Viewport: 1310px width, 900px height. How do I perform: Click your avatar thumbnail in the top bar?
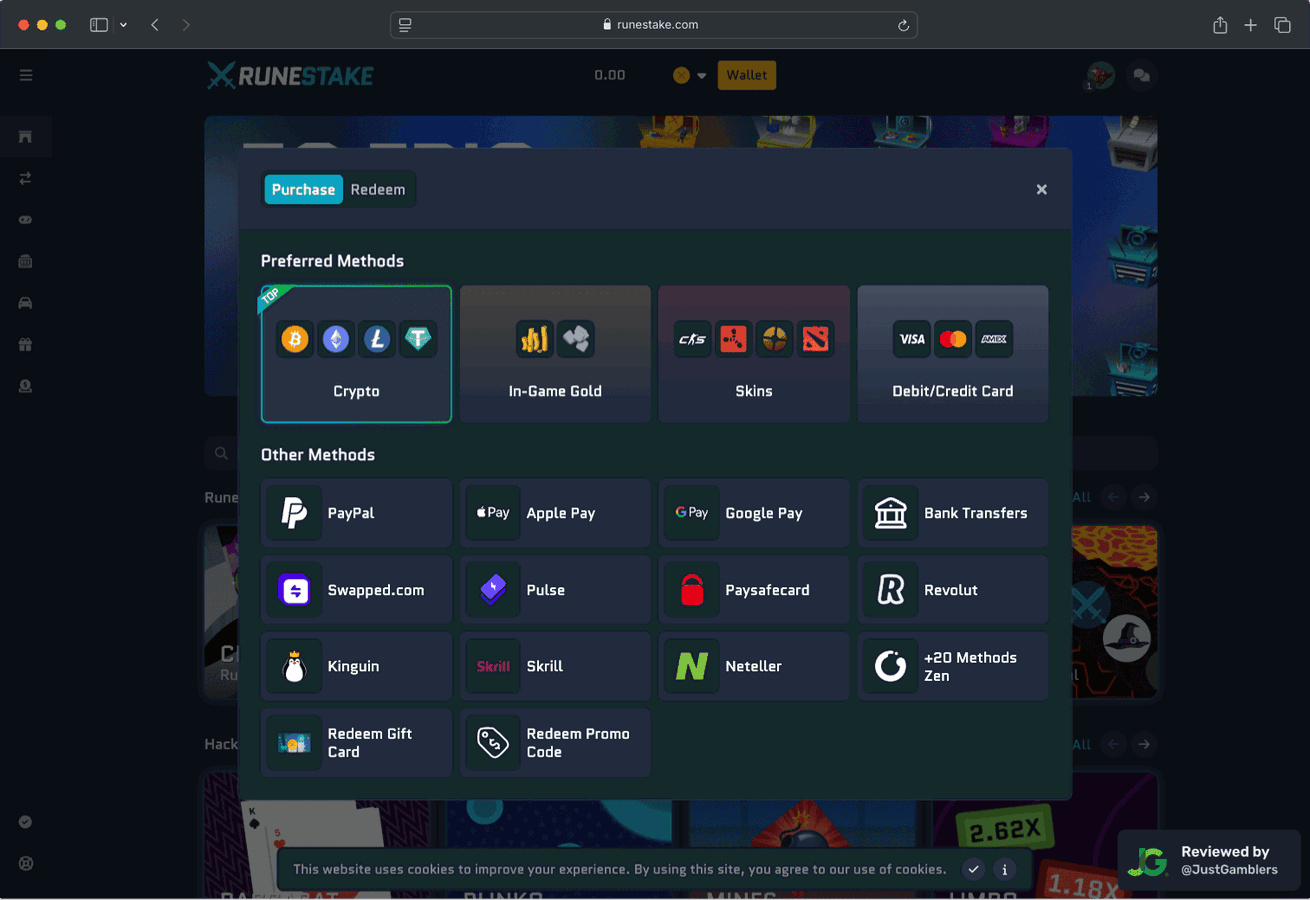click(1098, 75)
